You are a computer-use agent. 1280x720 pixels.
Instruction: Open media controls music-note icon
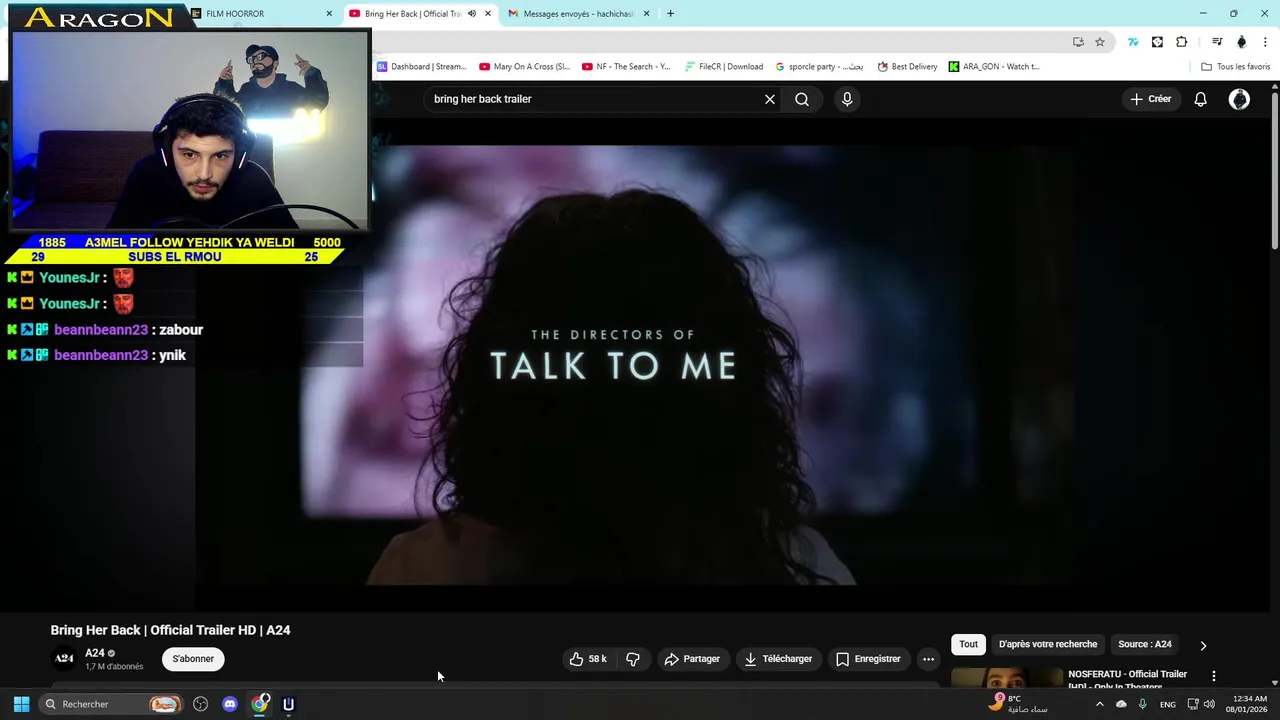pos(1217,42)
